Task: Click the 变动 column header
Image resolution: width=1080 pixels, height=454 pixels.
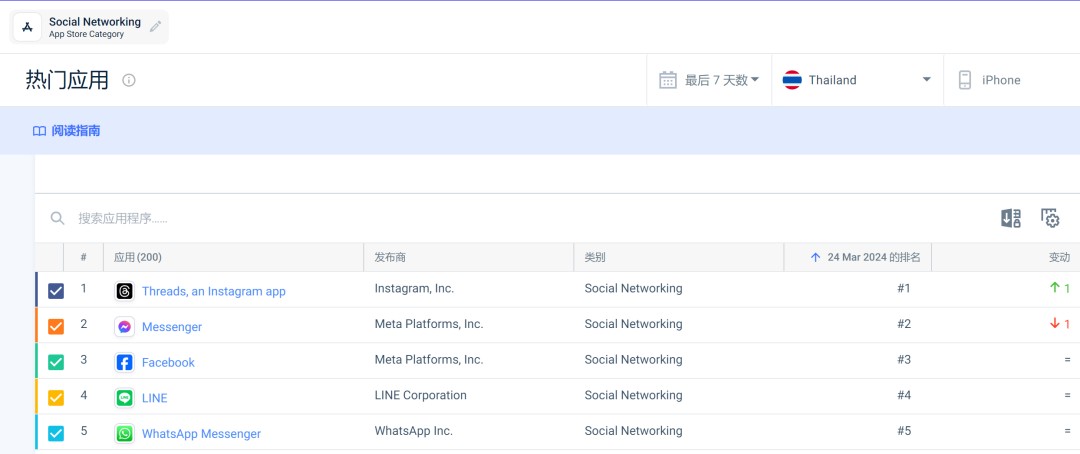Action: 1058,257
